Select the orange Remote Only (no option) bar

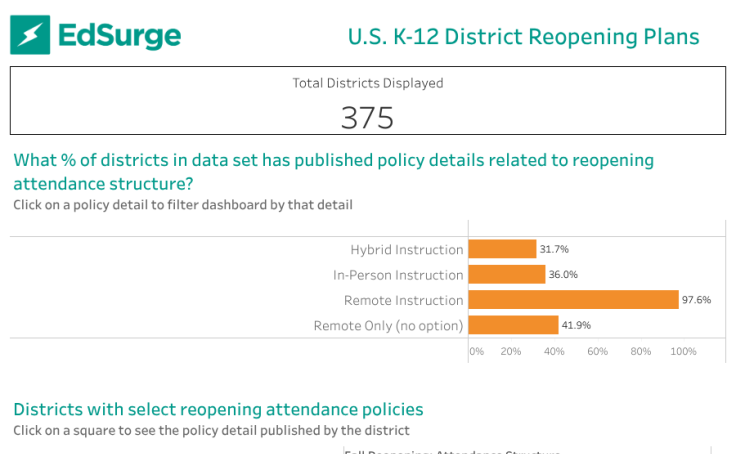(x=513, y=325)
